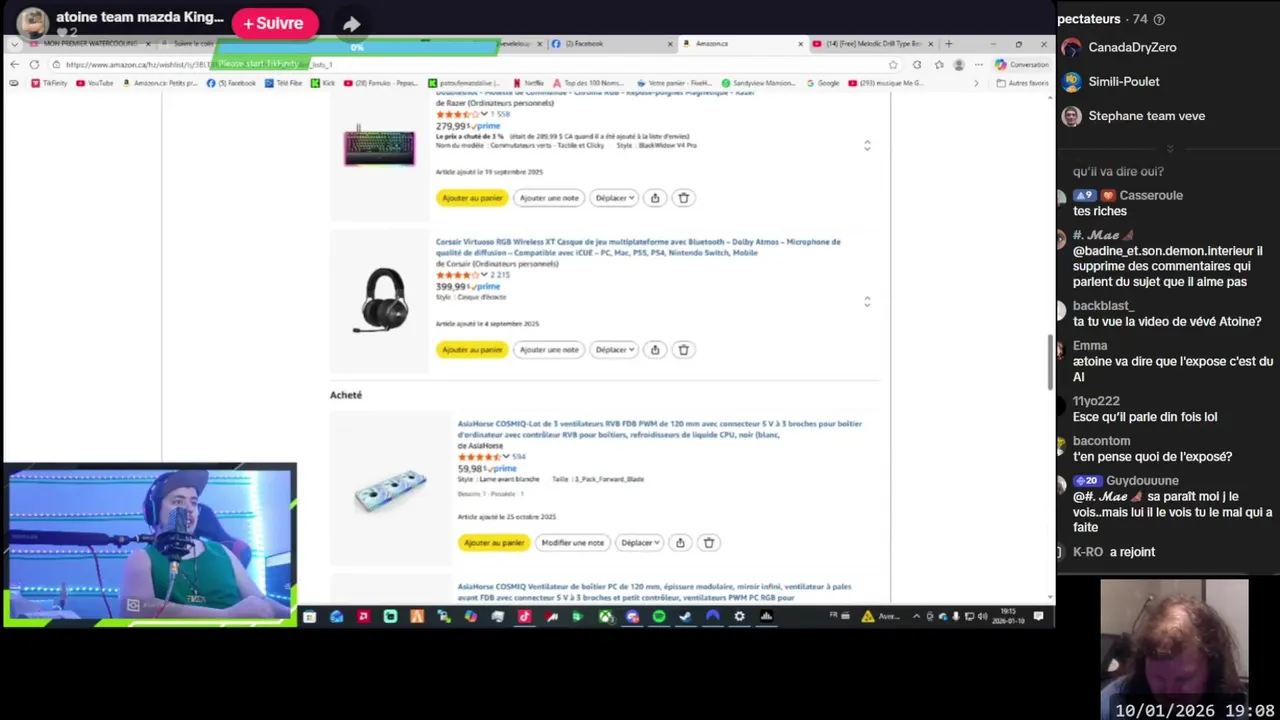Open spectators info help icon
Screen dimensions: 1280x720
tap(1159, 19)
